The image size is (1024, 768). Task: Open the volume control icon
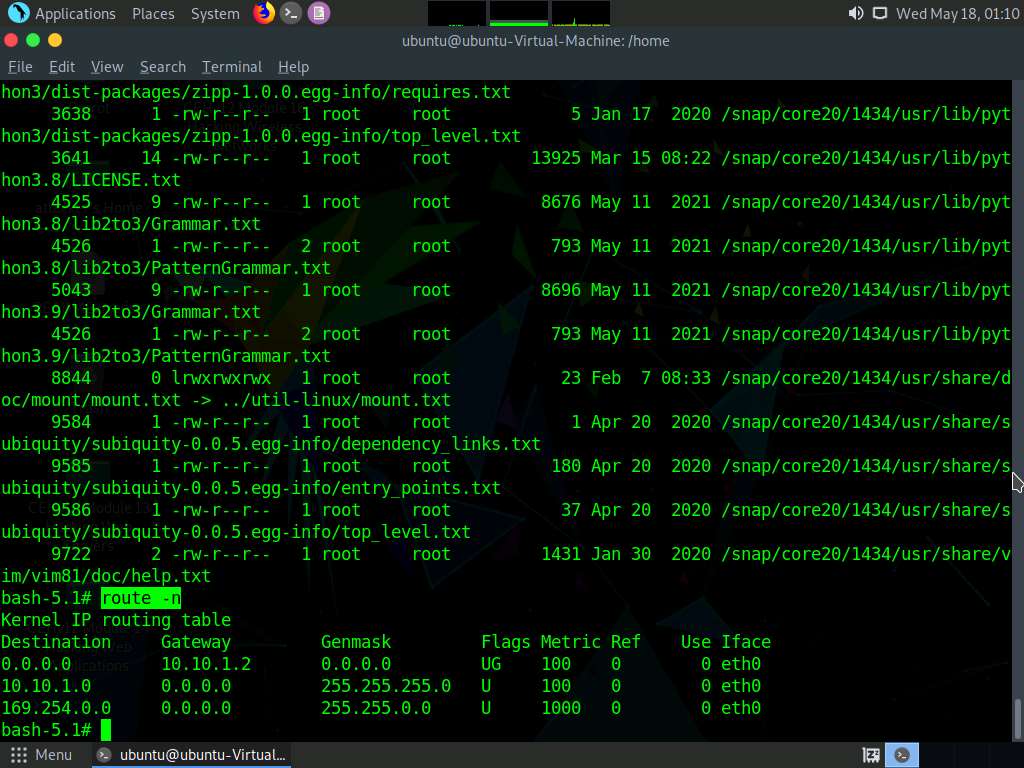click(x=855, y=13)
